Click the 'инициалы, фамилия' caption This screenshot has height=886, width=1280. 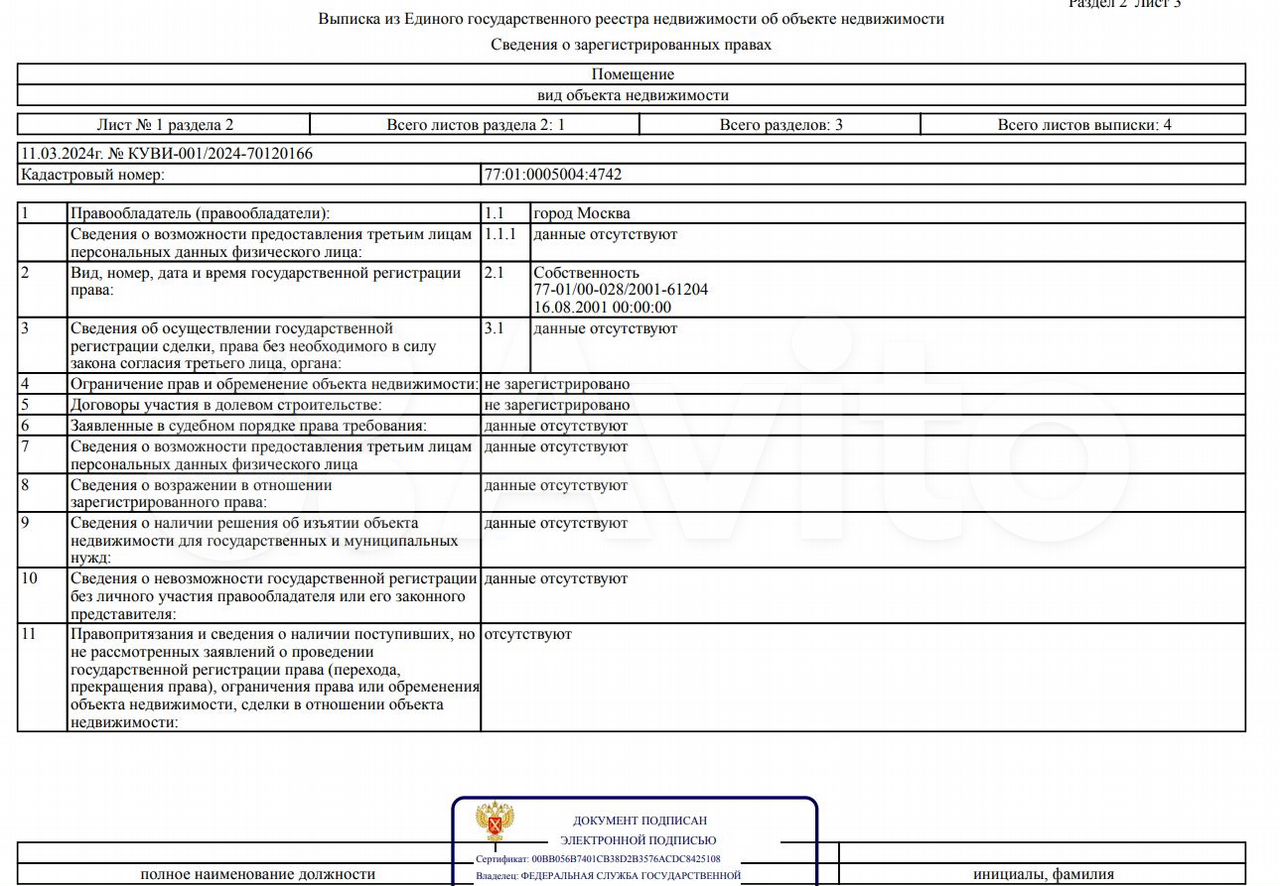point(1044,874)
